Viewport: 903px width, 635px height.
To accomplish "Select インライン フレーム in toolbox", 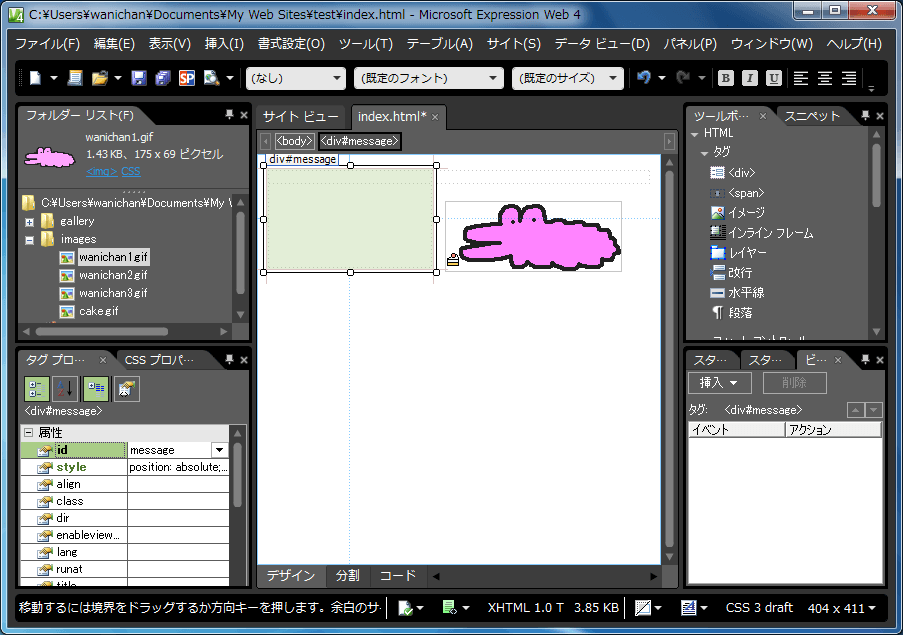I will [761, 233].
